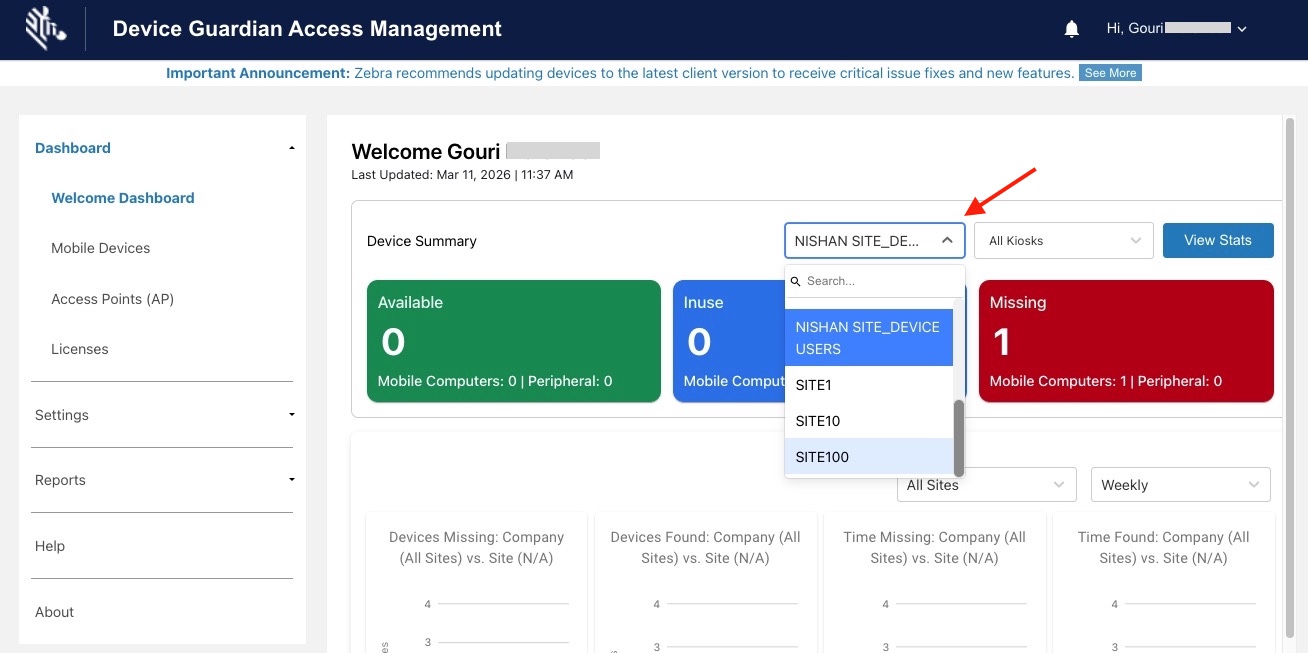Expand the Reports sidebar section
Viewport: 1308px width, 653px height.
(x=292, y=480)
